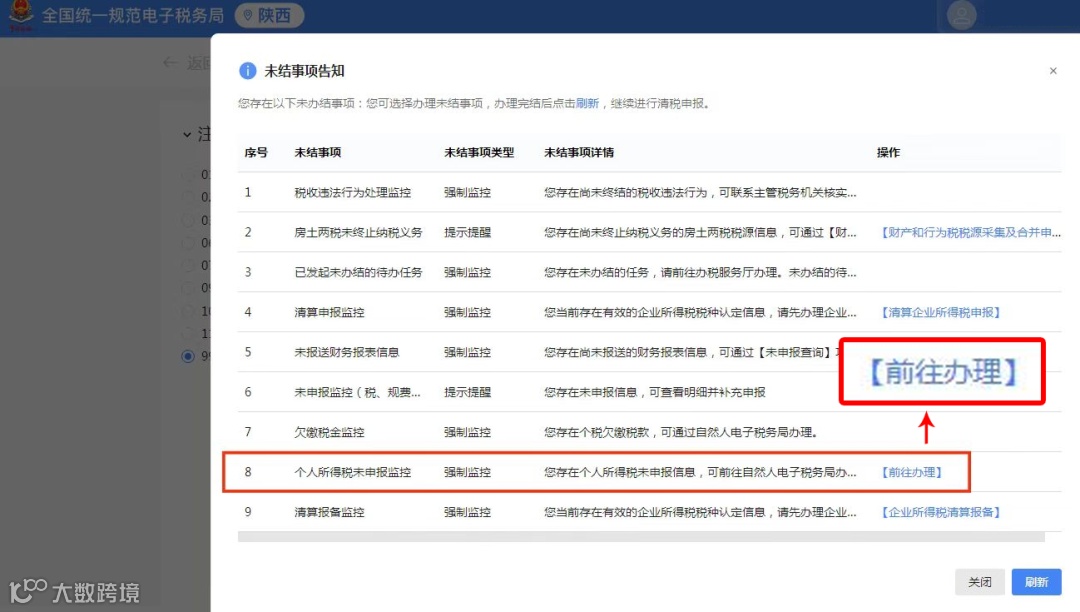The height and width of the screenshot is (612, 1080).
Task: Click the 未报送财务报表信息 cell
Action: 346,352
